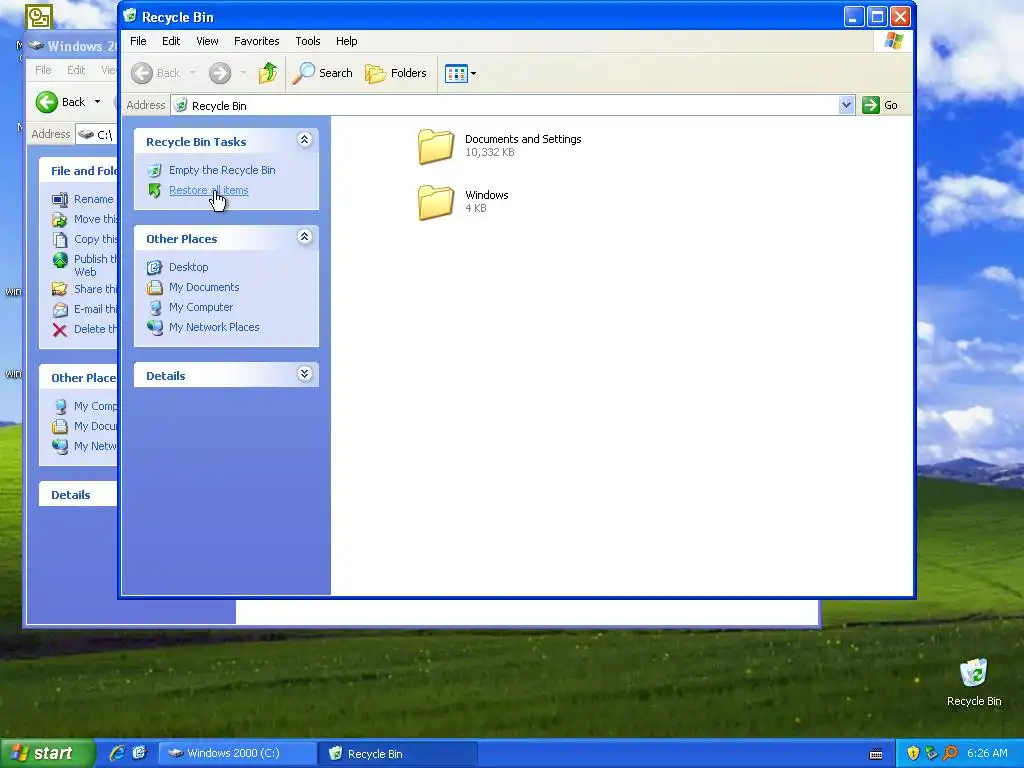Click Rename in the background window
The height and width of the screenshot is (768, 1024).
tap(93, 199)
